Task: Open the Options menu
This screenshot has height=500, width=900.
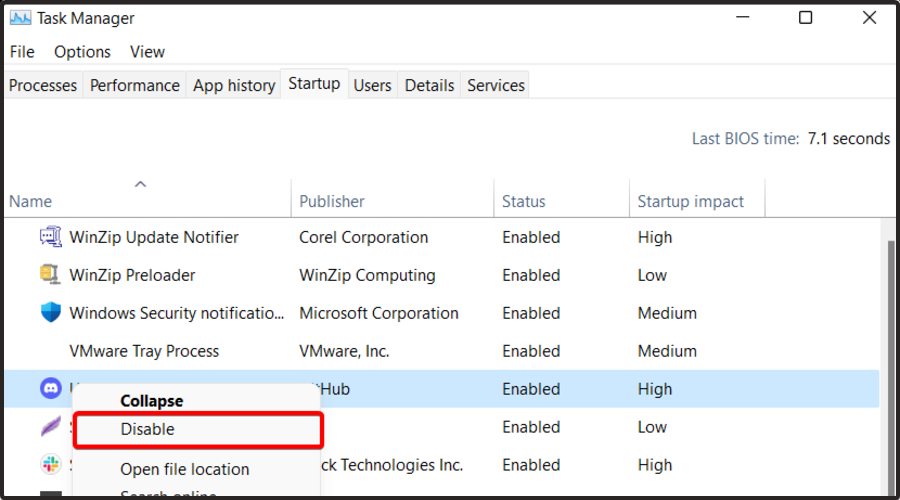Action: click(x=82, y=52)
